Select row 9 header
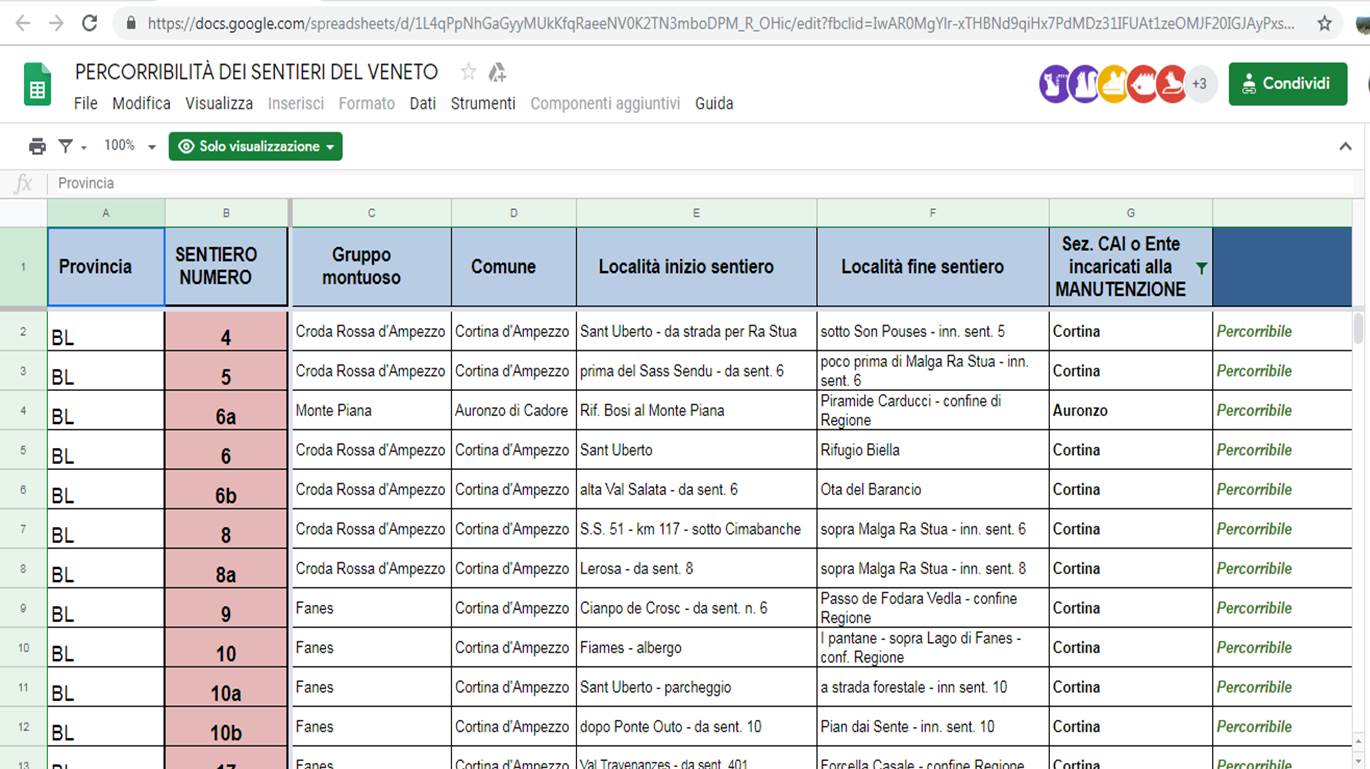The width and height of the screenshot is (1370, 769). [23, 608]
